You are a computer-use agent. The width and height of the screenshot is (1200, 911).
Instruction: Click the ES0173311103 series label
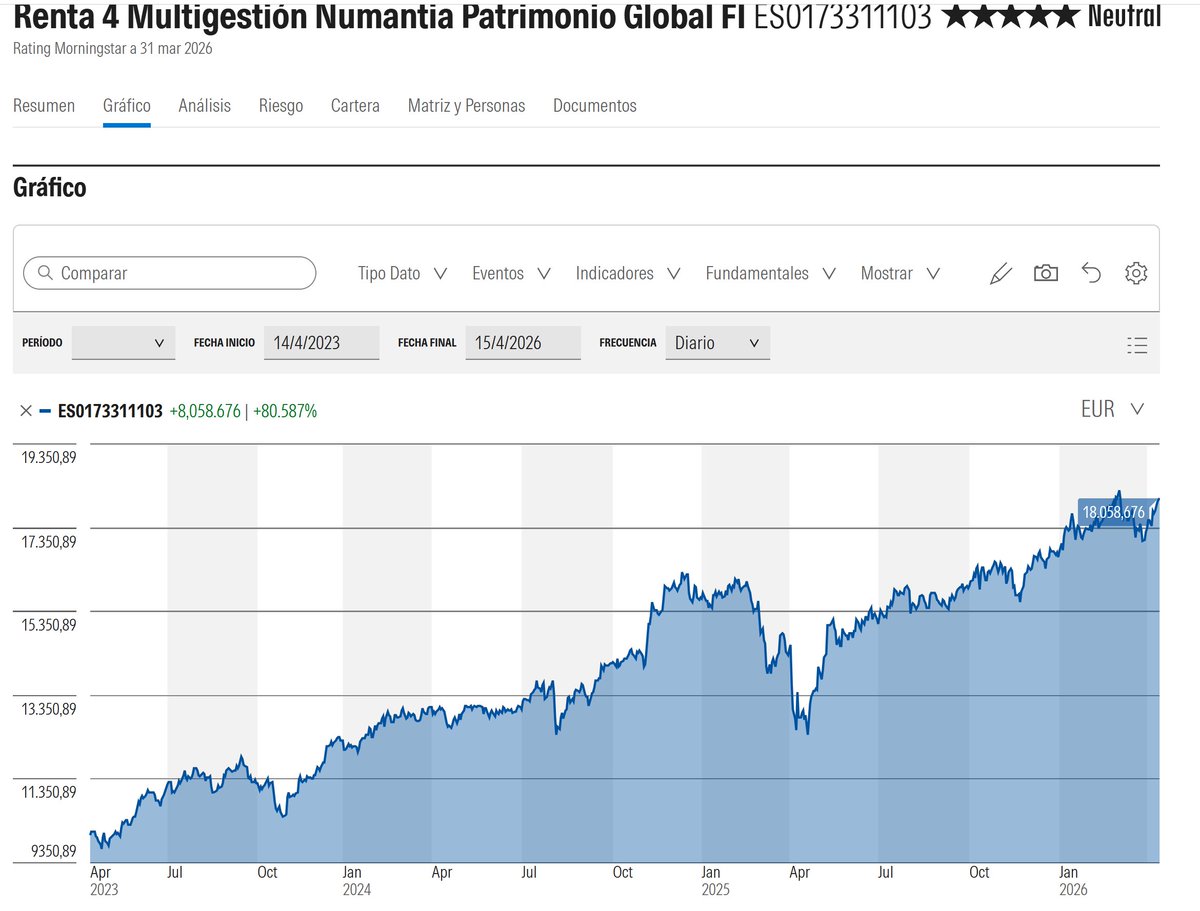(110, 411)
